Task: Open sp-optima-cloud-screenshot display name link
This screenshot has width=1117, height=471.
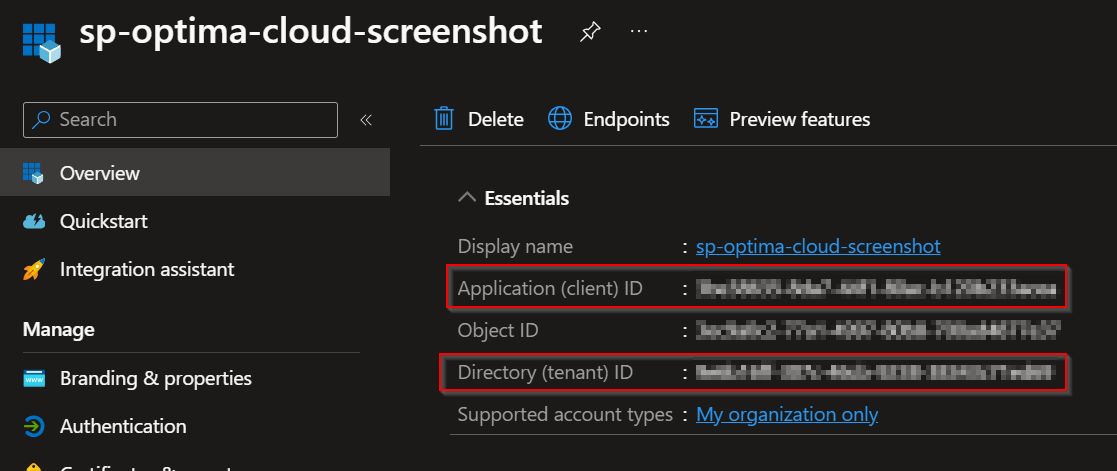Action: coord(818,247)
